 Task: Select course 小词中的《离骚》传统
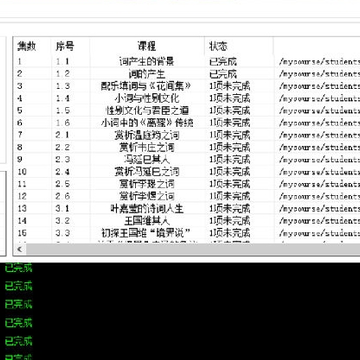pyautogui.click(x=147, y=123)
